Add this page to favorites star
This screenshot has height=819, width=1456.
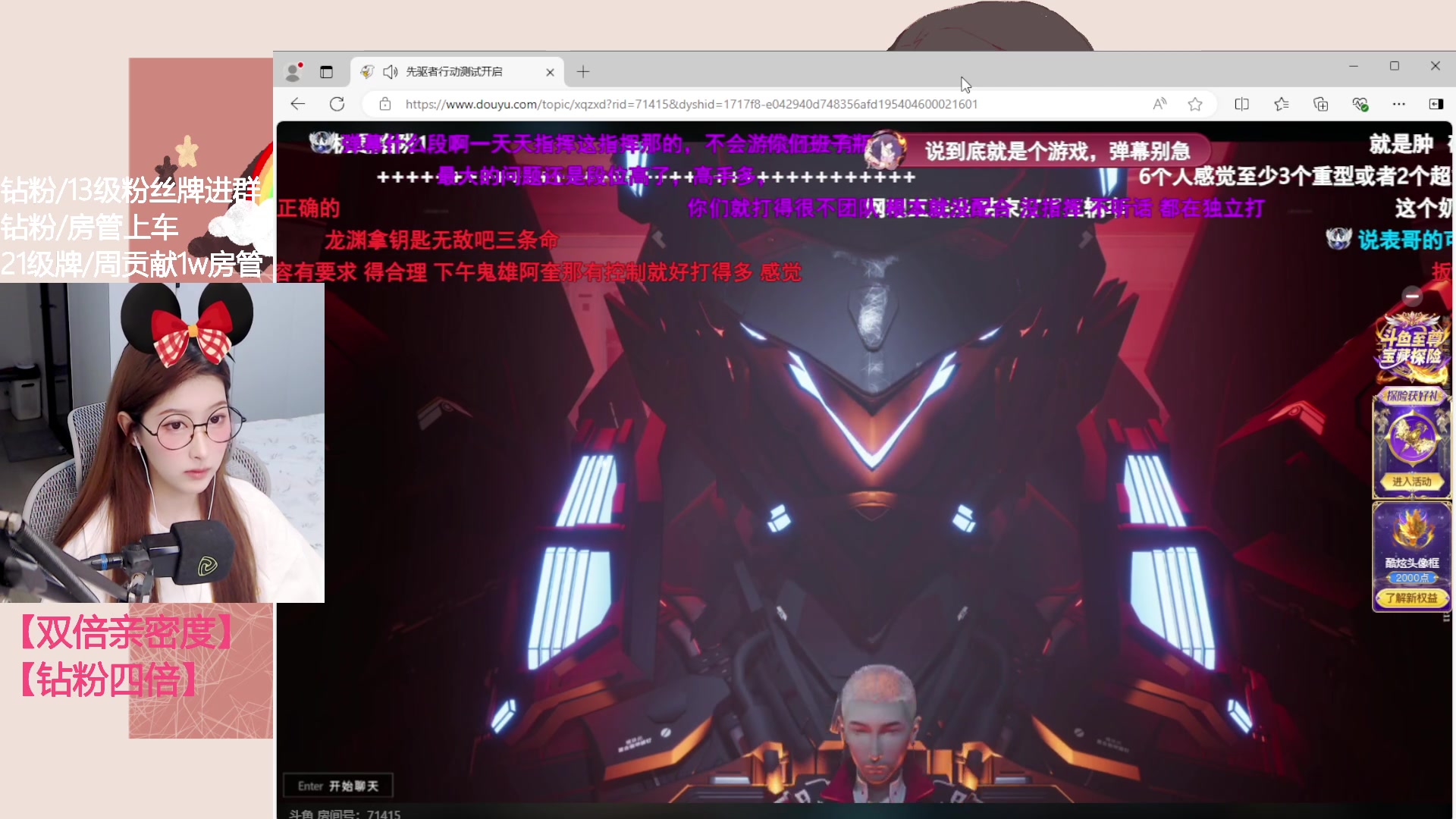pos(1196,104)
